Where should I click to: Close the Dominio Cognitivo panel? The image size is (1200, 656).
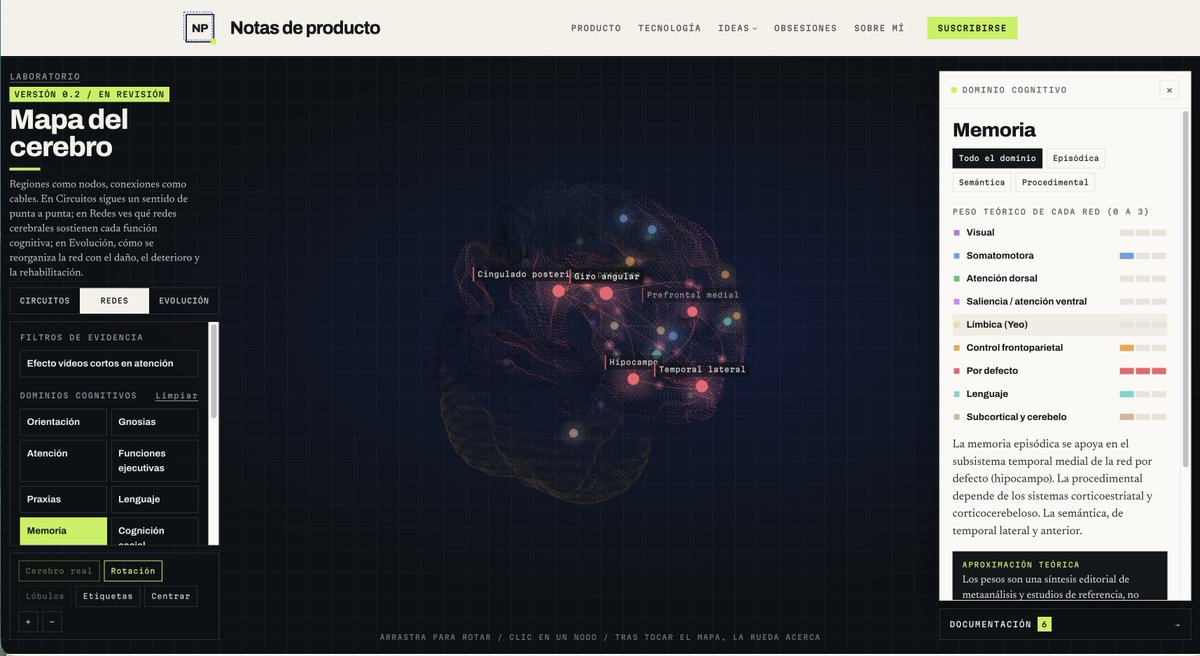pyautogui.click(x=1169, y=90)
